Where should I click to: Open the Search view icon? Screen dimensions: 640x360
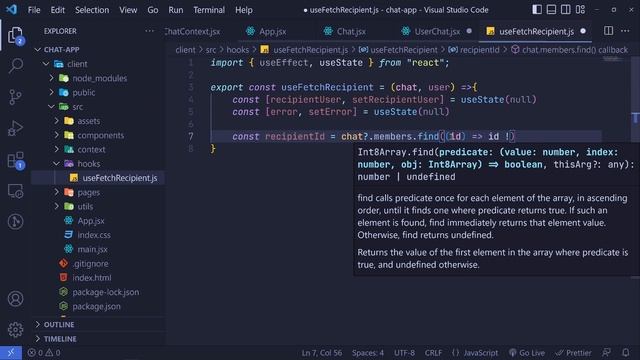point(16,65)
